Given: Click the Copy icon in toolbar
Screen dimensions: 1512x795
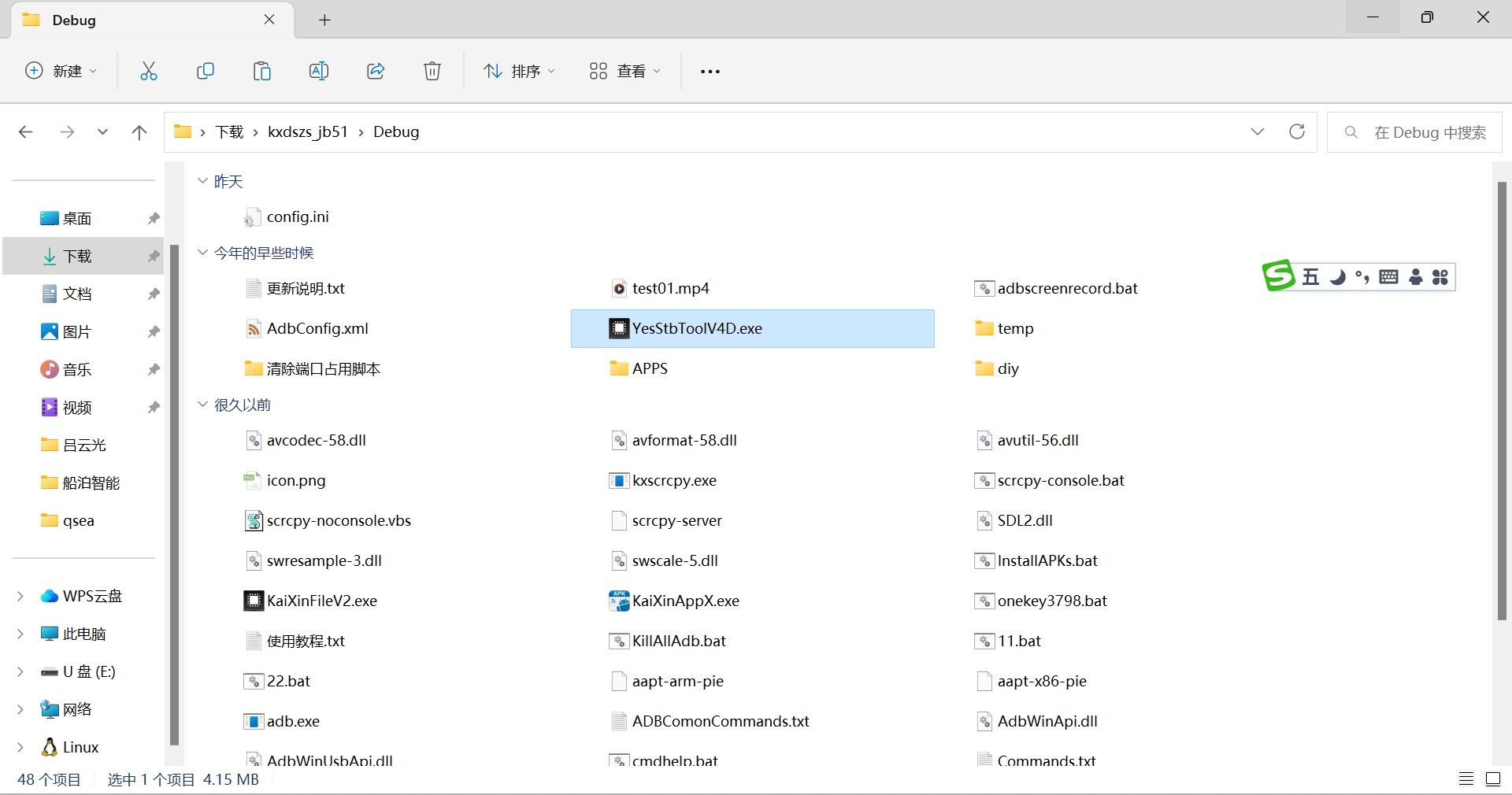Looking at the screenshot, I should coord(206,71).
